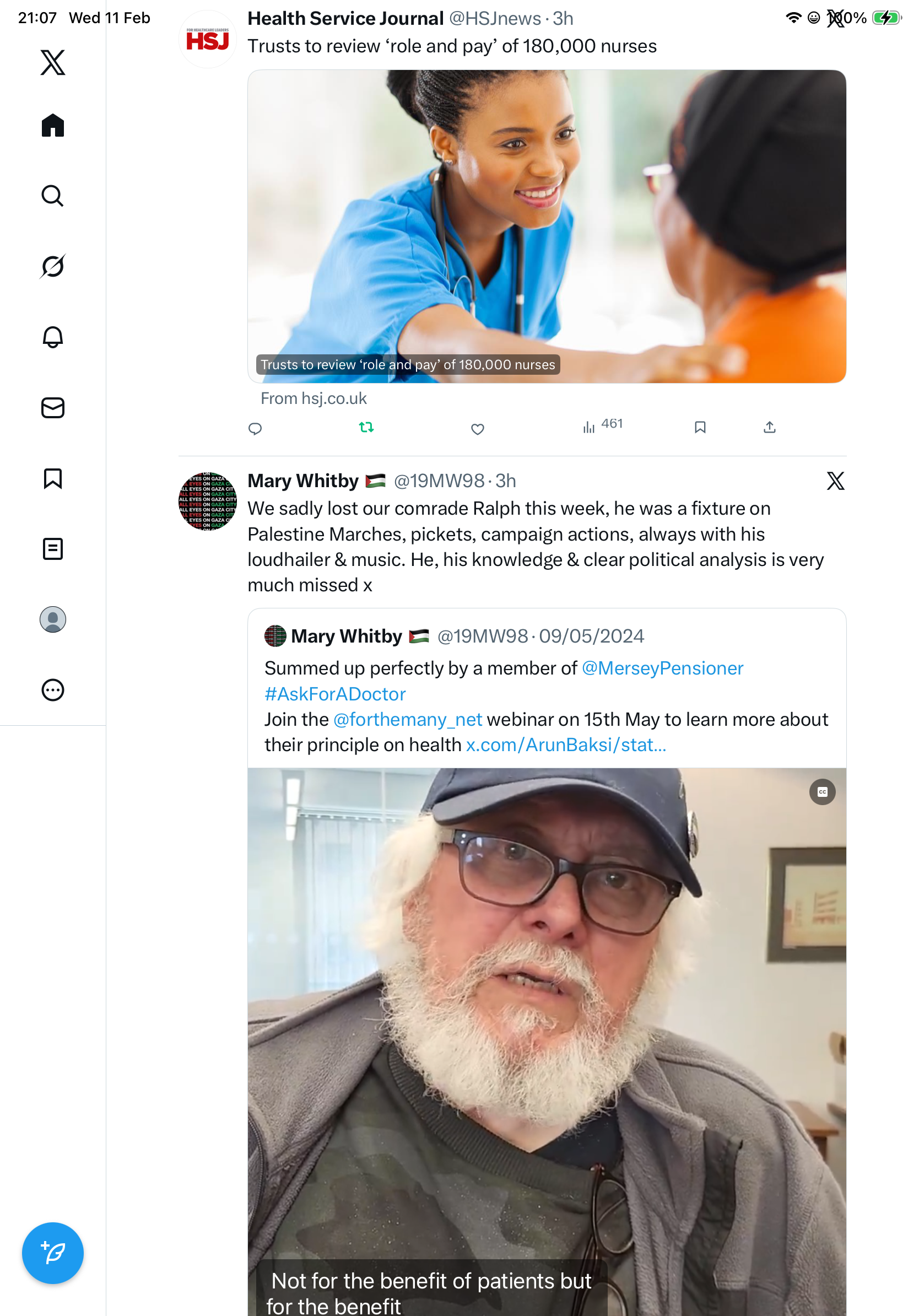Open Bookmarks in the sidebar
Viewport: 919px width, 1316px height.
coord(53,478)
